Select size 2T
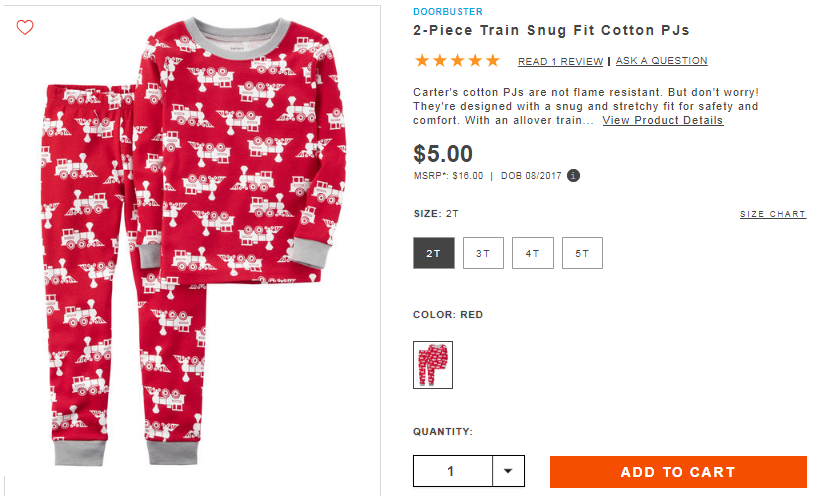 coord(434,253)
